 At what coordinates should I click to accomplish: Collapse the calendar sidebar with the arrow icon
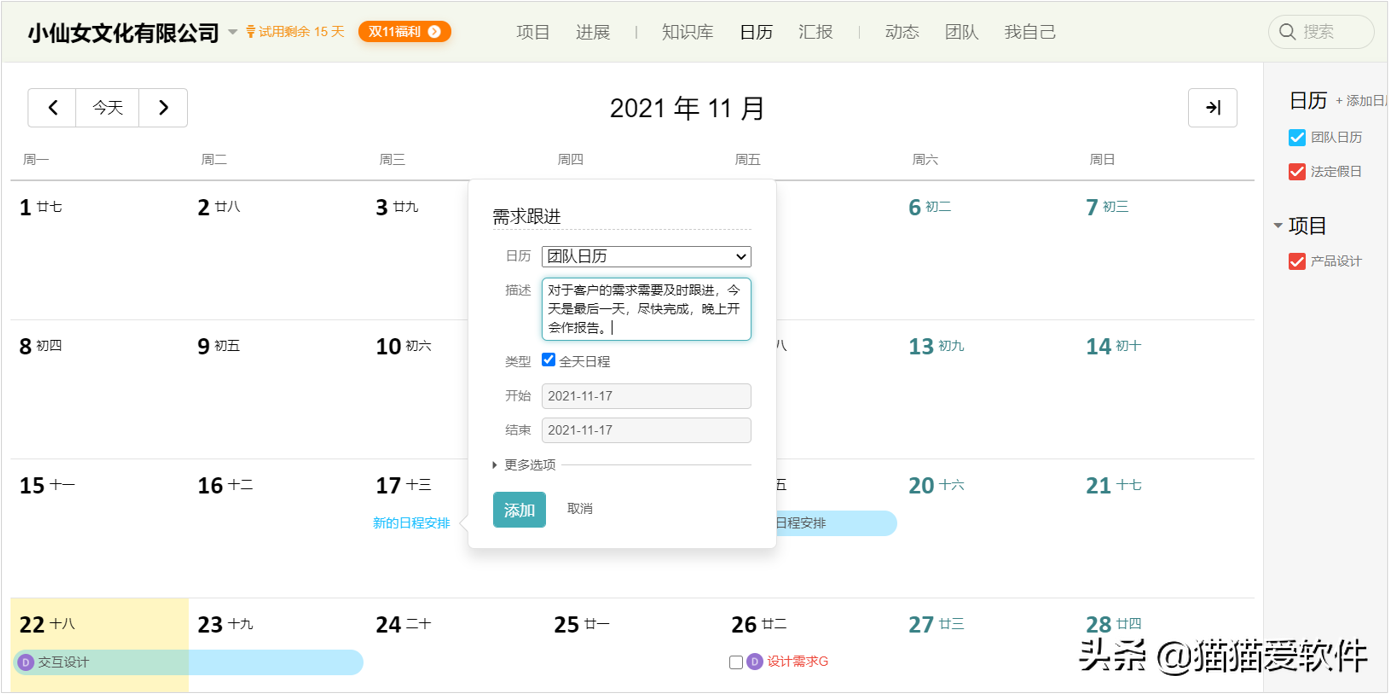click(1212, 108)
